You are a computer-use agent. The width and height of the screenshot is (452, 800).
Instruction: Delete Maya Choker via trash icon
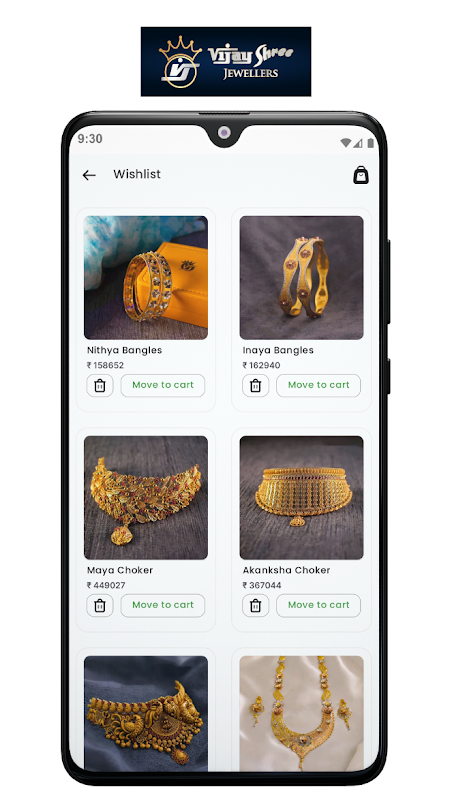pos(100,606)
